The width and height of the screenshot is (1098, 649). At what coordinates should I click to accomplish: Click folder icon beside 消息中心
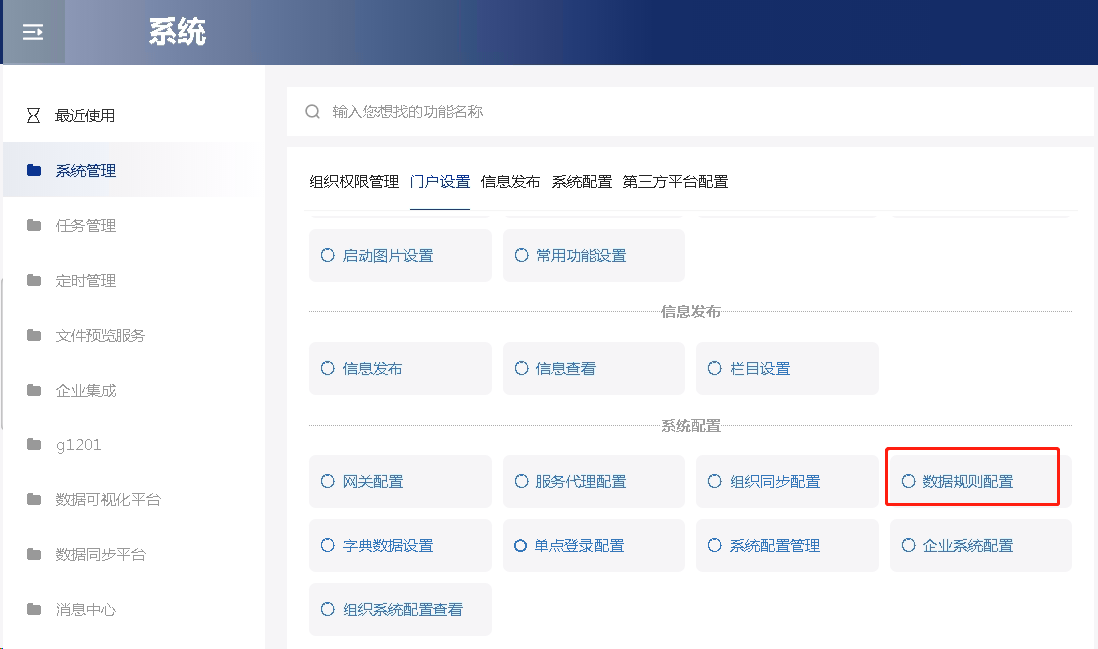(34, 609)
